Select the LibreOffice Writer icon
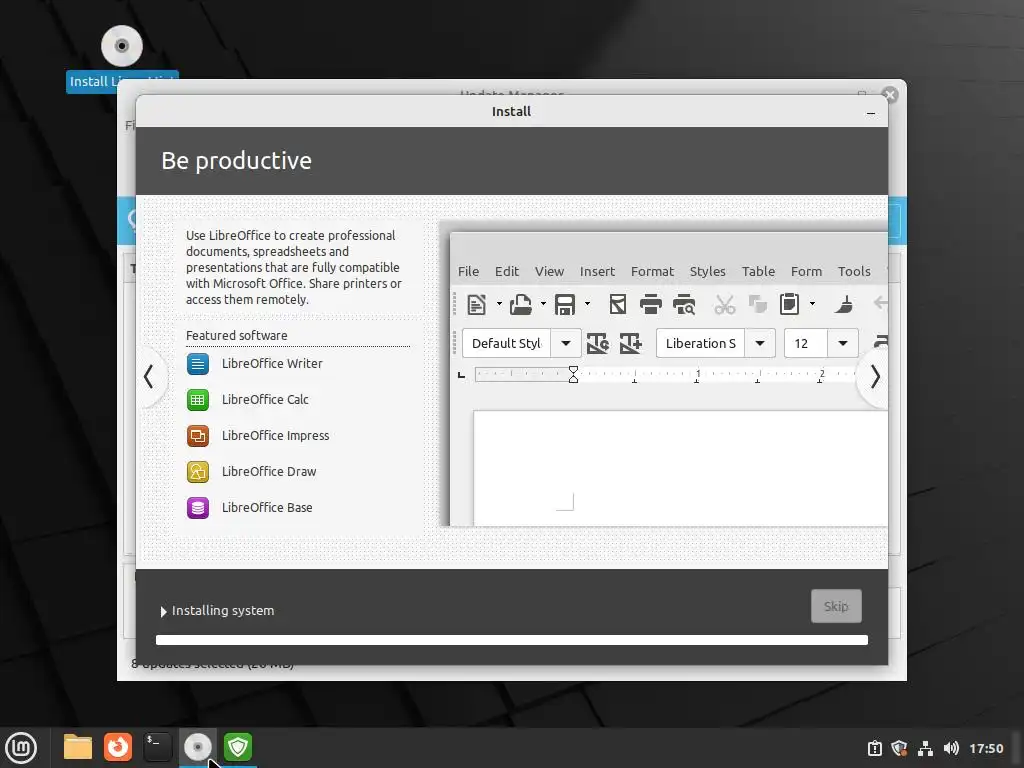 coord(198,364)
